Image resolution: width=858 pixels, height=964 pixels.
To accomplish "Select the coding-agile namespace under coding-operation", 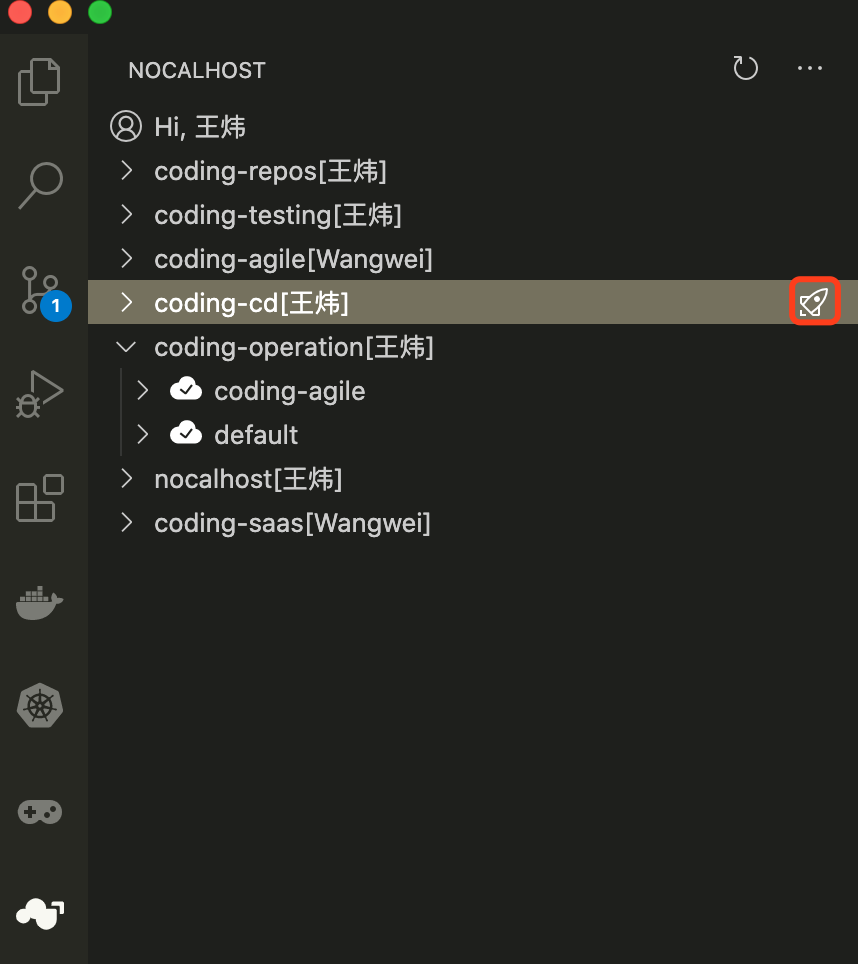I will tap(289, 391).
